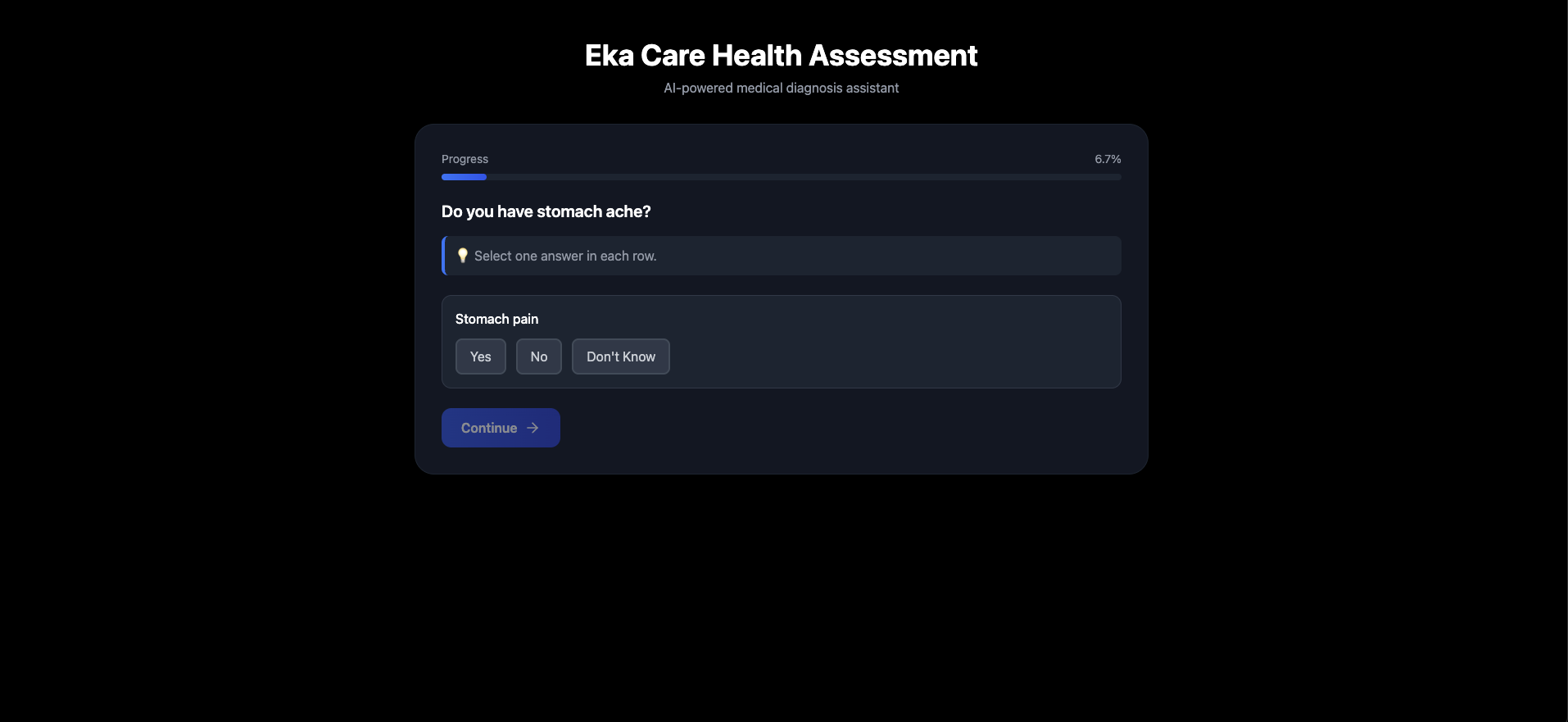Click the blue left border of hint box

(x=443, y=256)
